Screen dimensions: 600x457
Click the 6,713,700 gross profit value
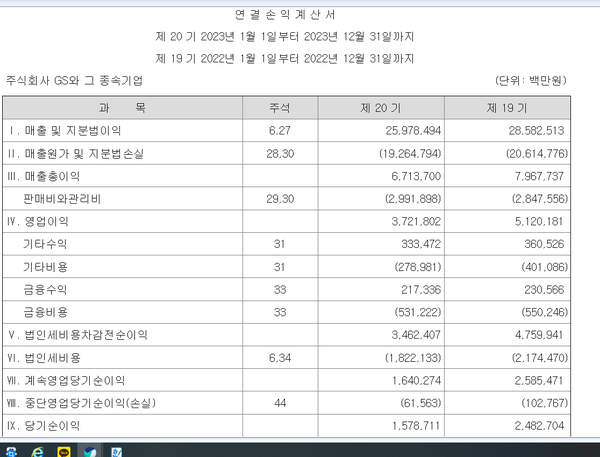tap(416, 176)
